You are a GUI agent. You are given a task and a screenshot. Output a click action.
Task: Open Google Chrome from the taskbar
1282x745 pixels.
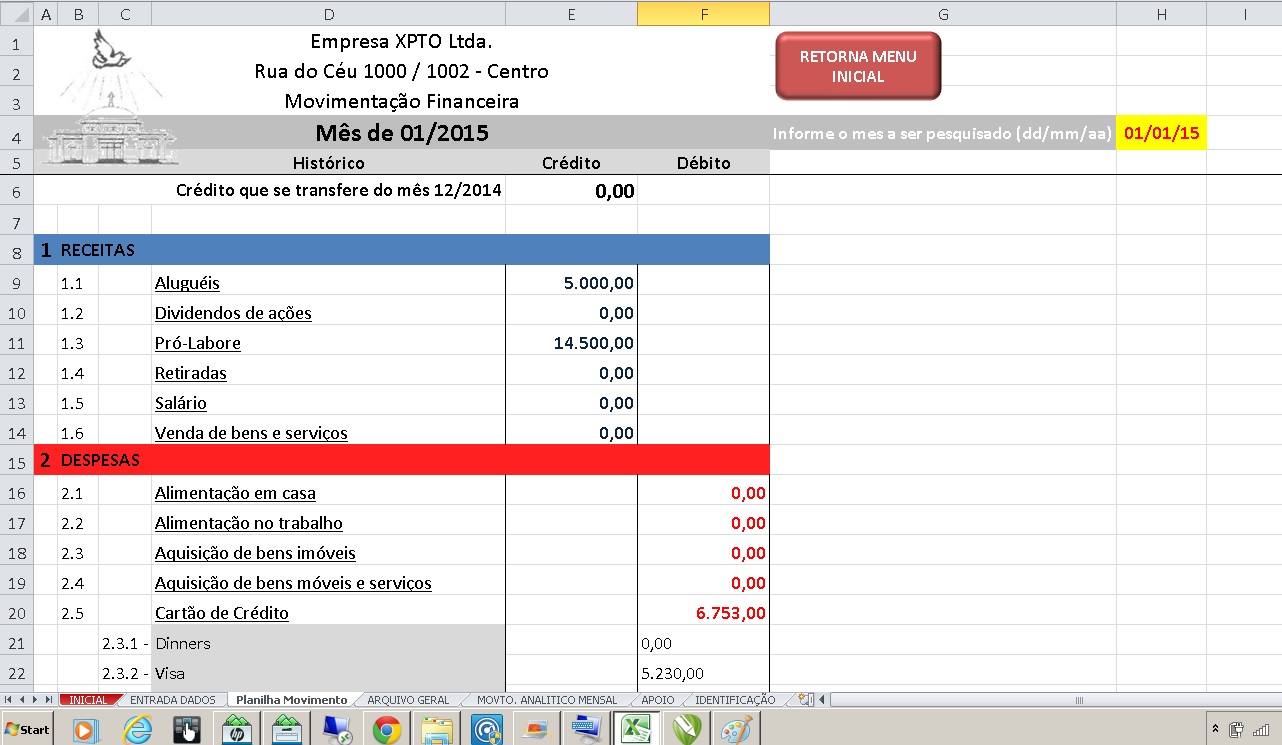click(387, 728)
